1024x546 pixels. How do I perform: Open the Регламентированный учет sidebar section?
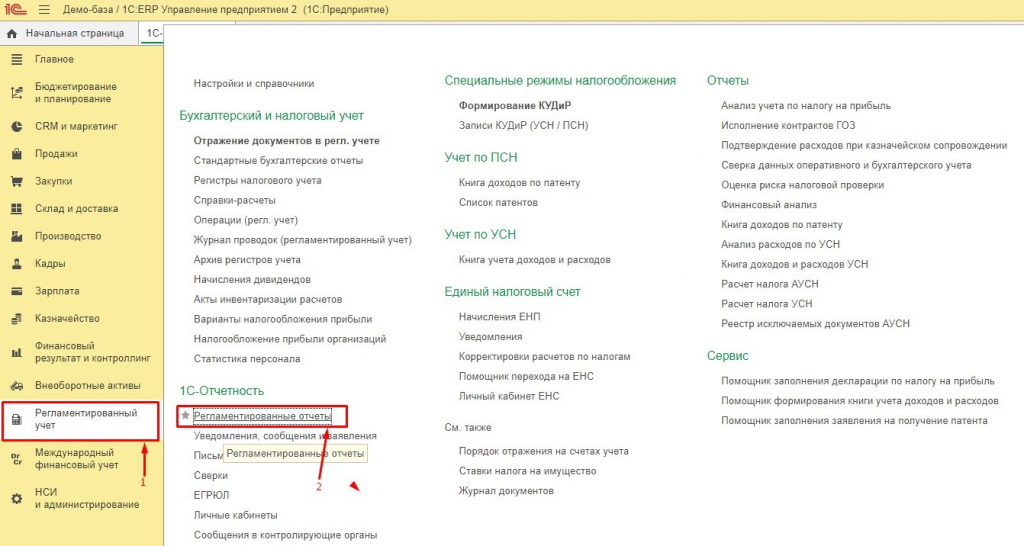point(86,419)
